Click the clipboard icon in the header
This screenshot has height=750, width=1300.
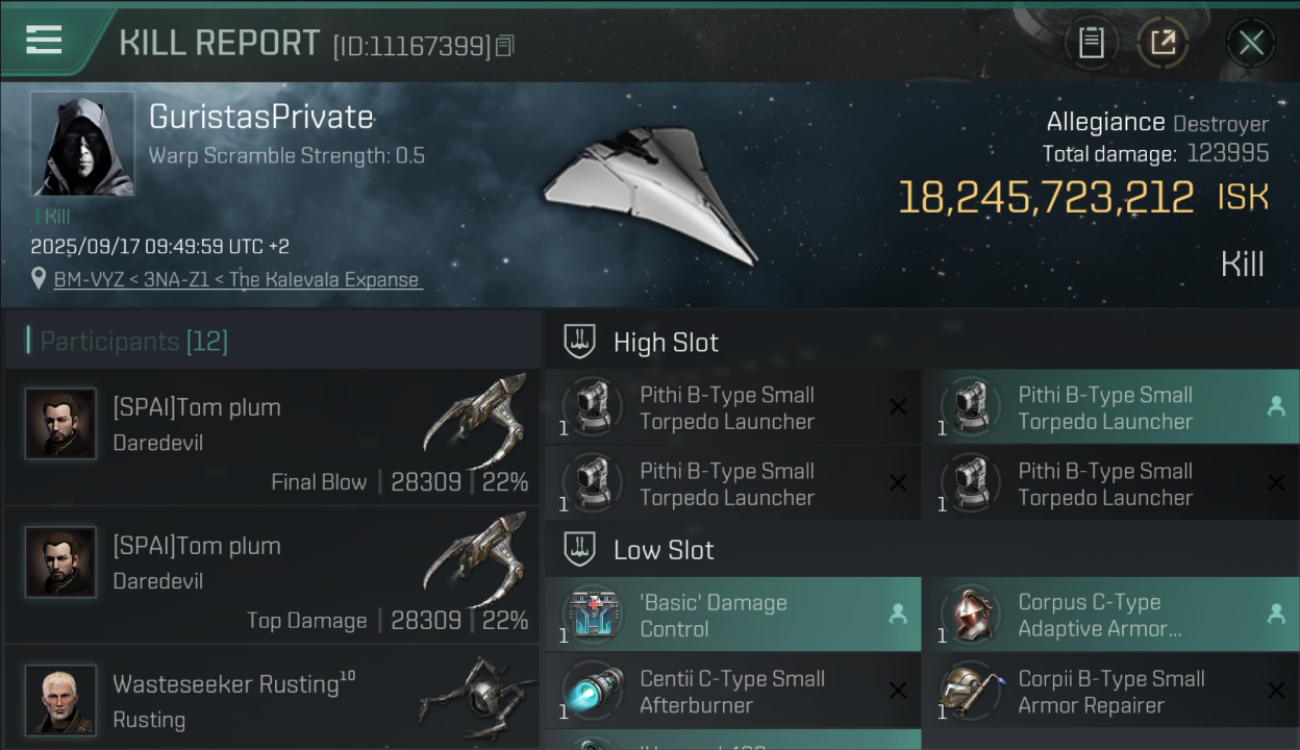click(x=1091, y=42)
